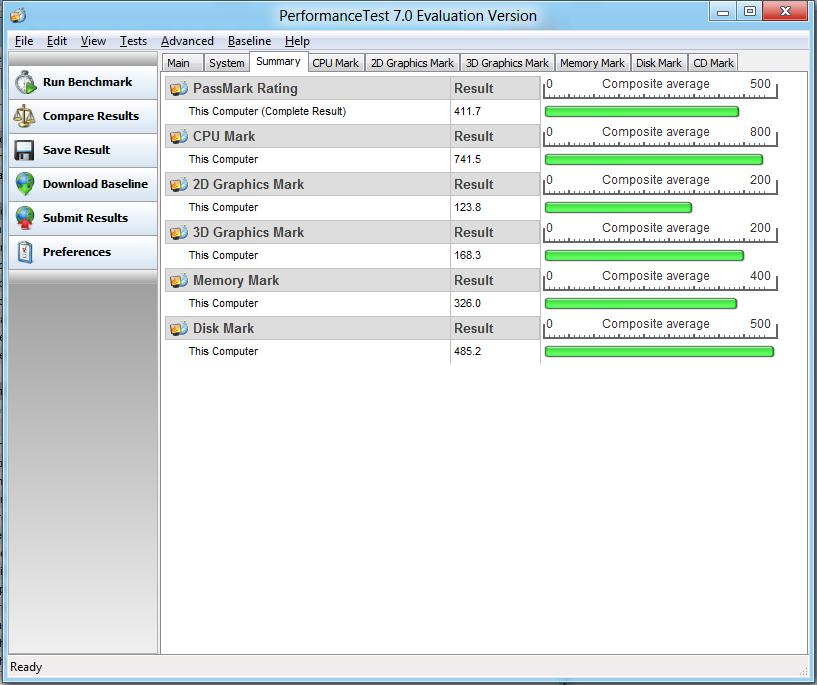This screenshot has height=685, width=817.
Task: Click the 3D Graphics Mark section header
Action: coord(248,232)
